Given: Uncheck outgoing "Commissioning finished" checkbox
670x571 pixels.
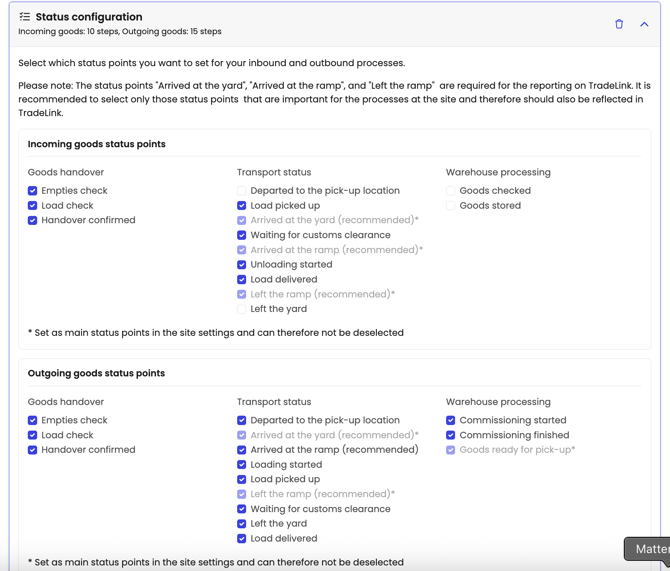Looking at the screenshot, I should [451, 435].
